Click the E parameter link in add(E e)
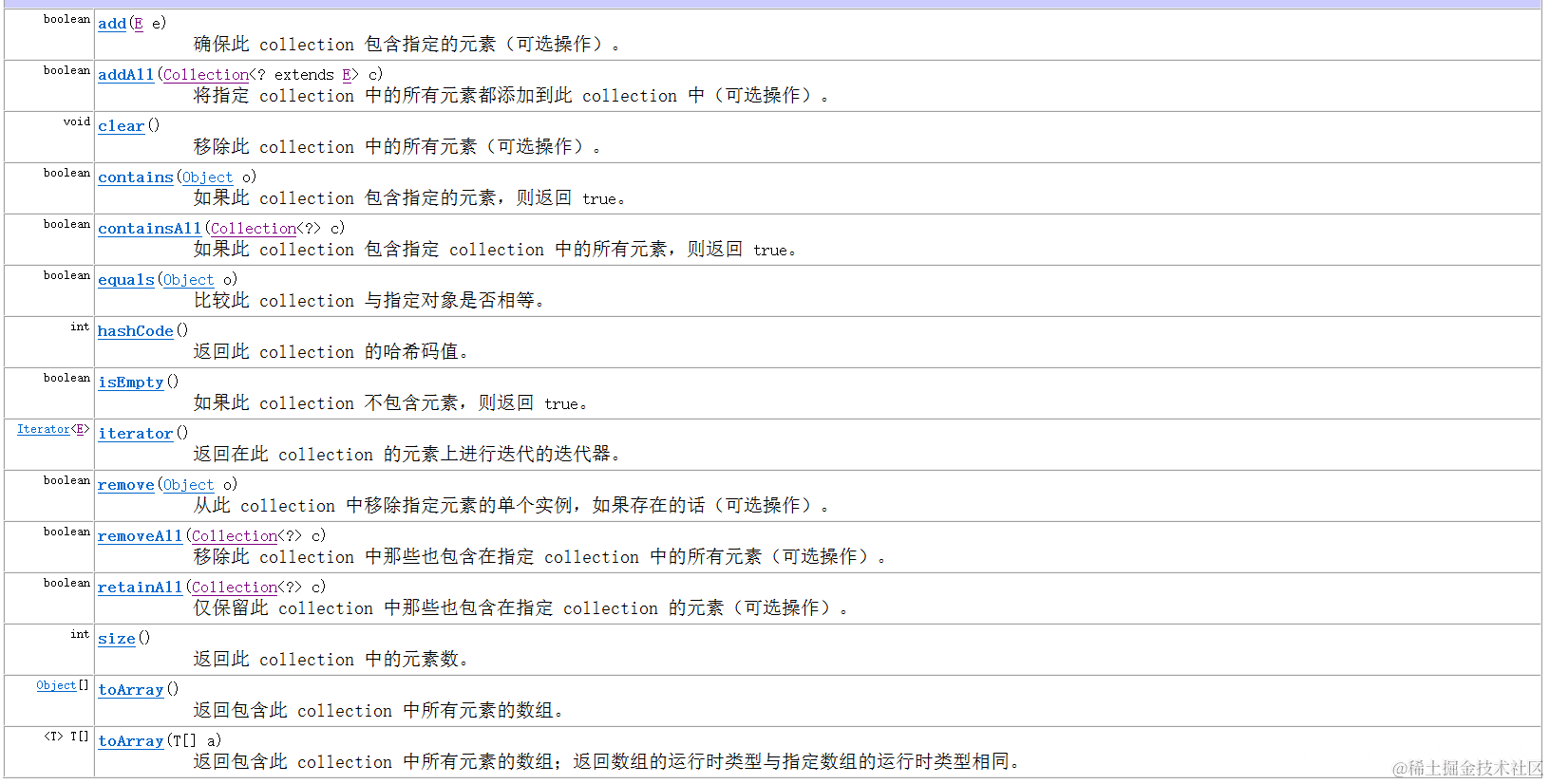This screenshot has height=784, width=1550. click(x=139, y=24)
